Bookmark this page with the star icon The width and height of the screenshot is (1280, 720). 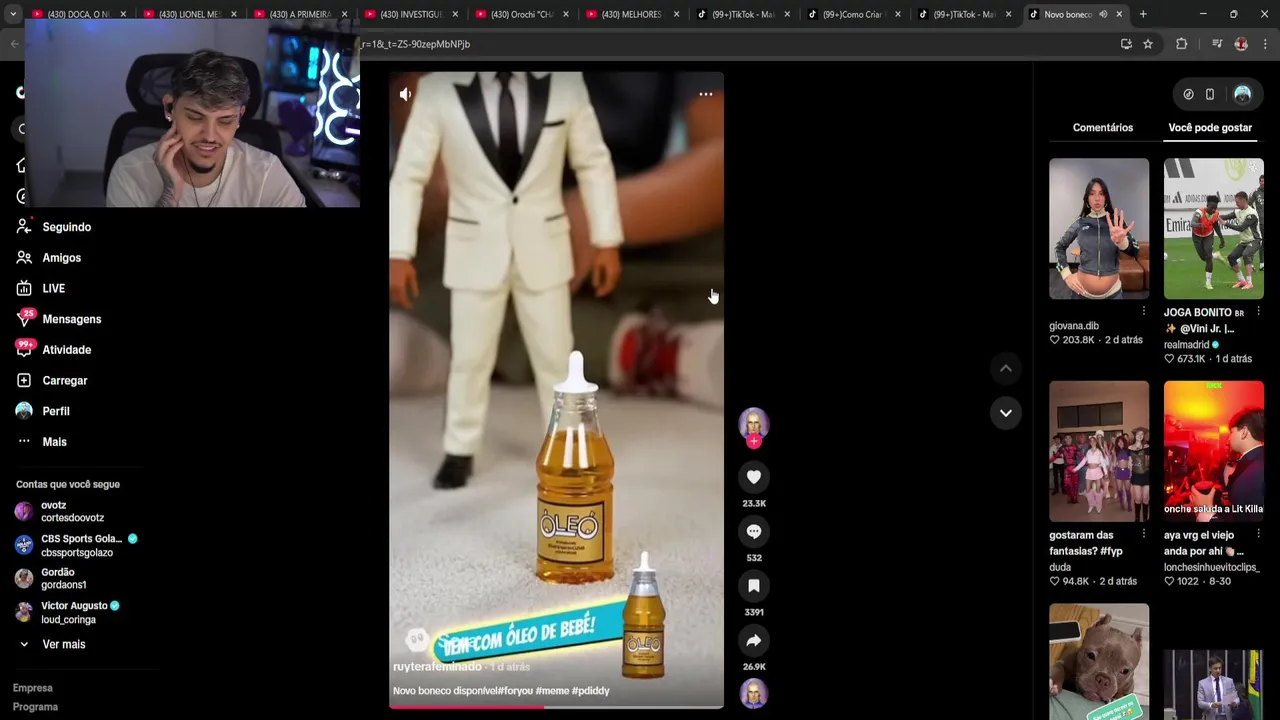point(1148,44)
